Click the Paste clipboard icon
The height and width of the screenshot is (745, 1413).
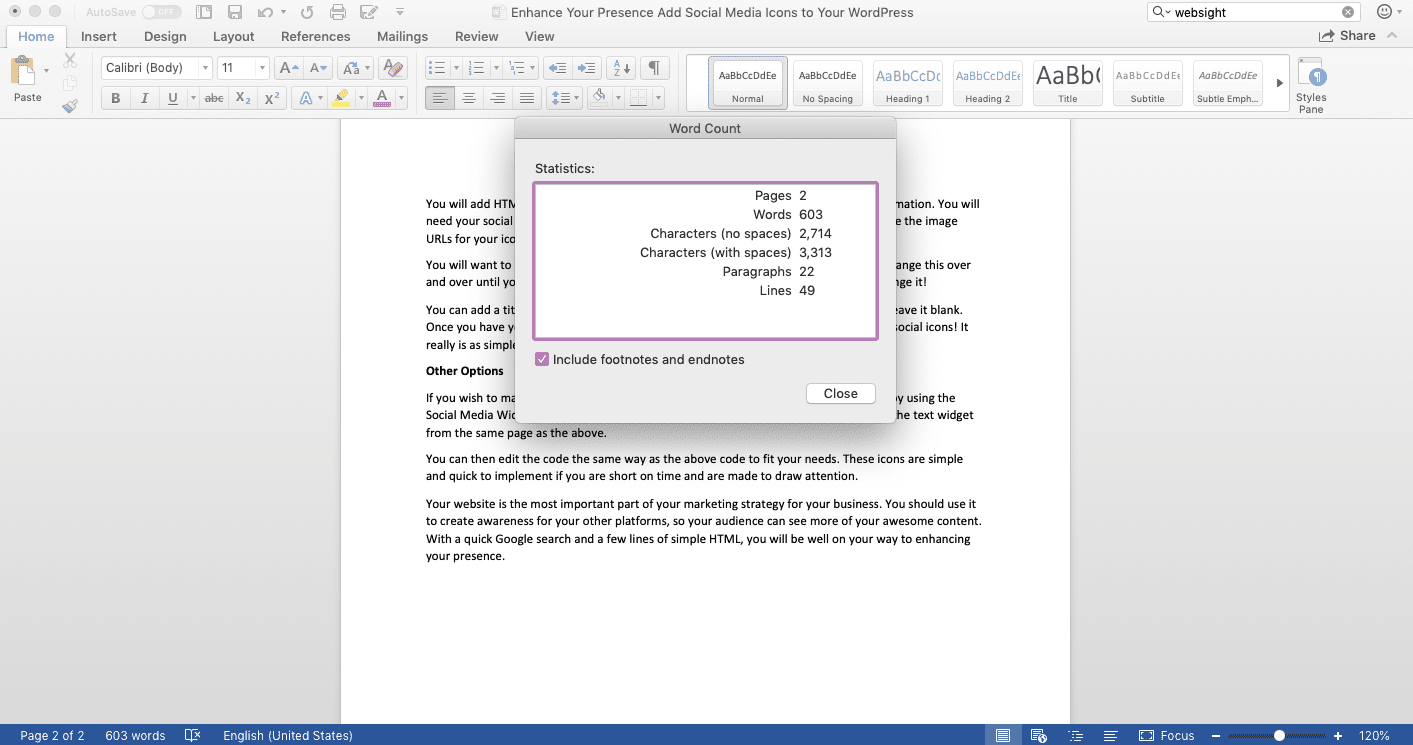coord(23,72)
